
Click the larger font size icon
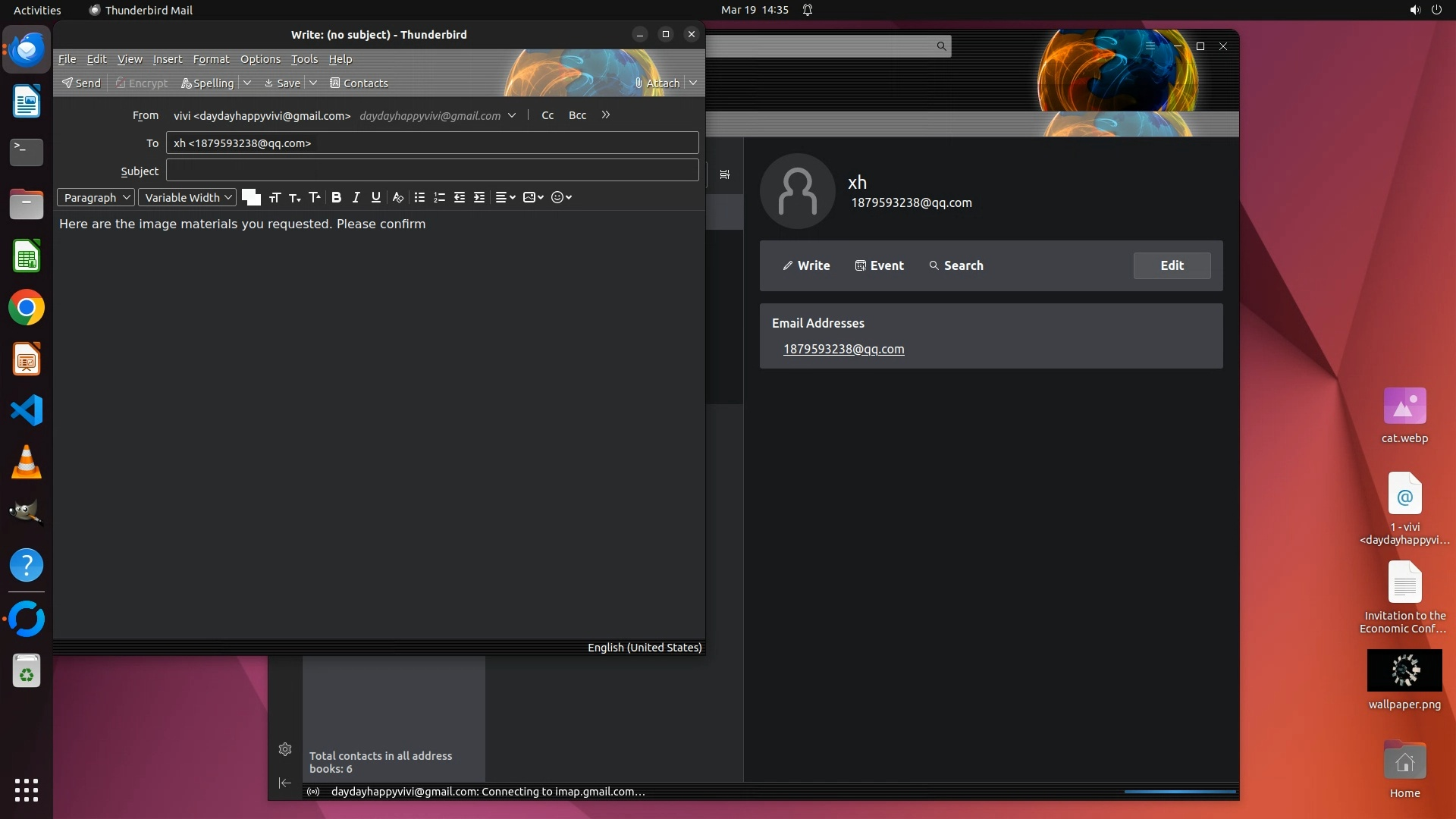point(315,197)
